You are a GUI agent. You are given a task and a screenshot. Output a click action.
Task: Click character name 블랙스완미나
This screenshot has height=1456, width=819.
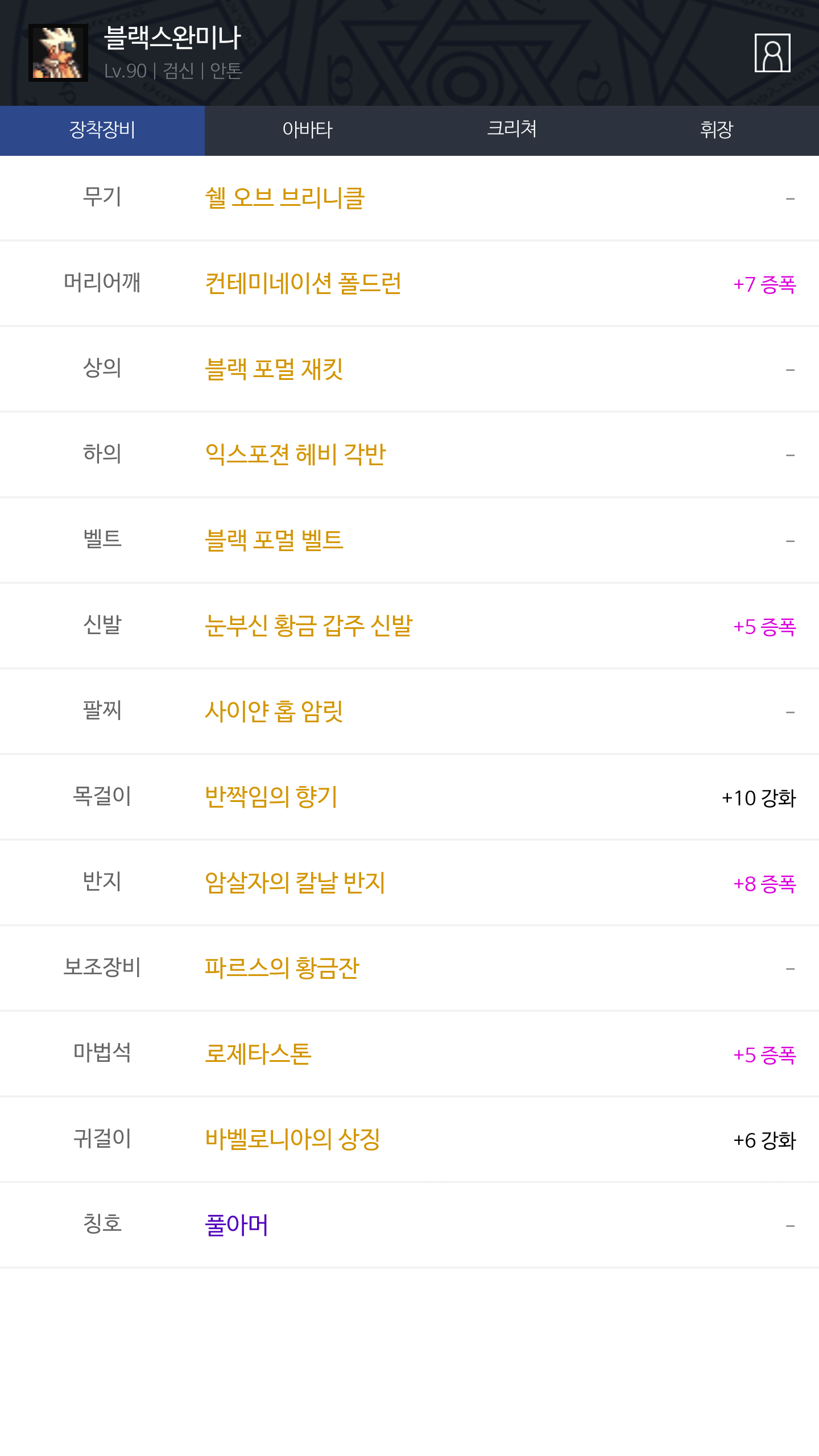coord(172,38)
